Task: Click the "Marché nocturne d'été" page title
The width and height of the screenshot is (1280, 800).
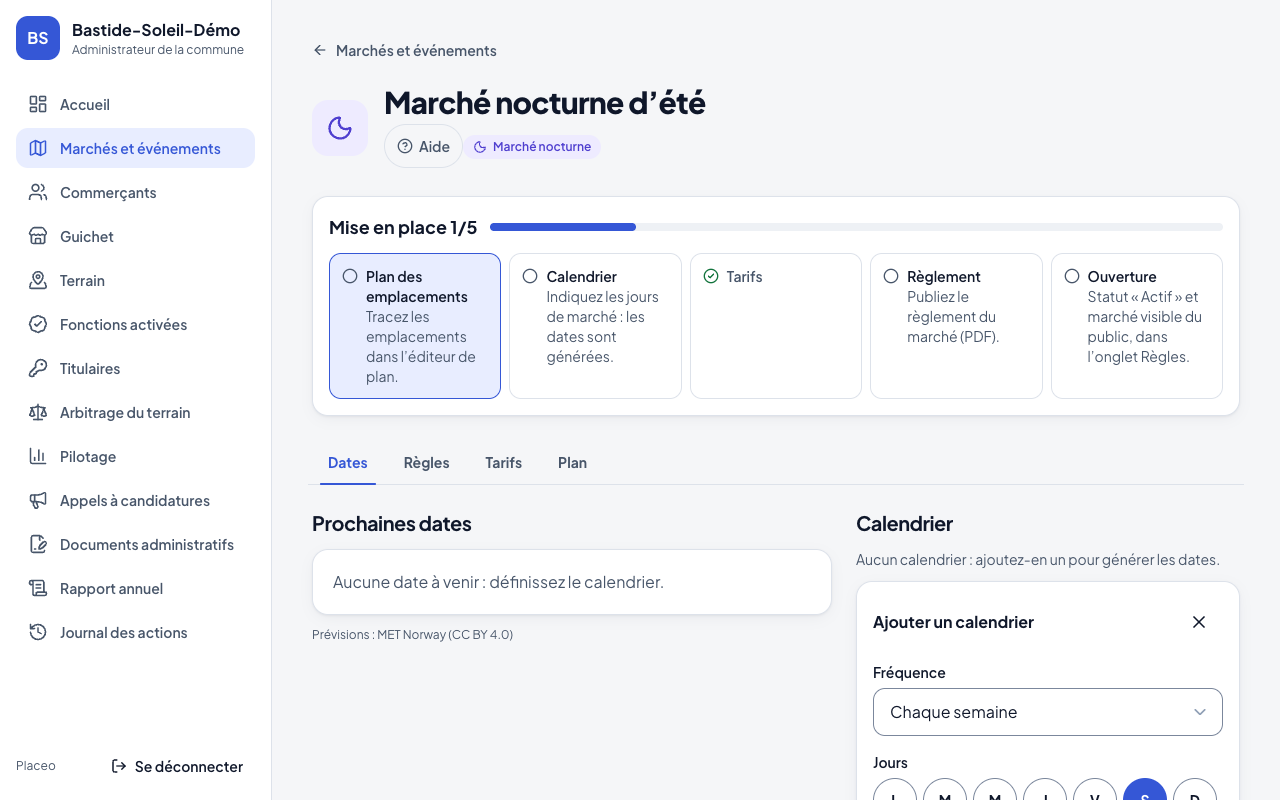Action: click(545, 102)
